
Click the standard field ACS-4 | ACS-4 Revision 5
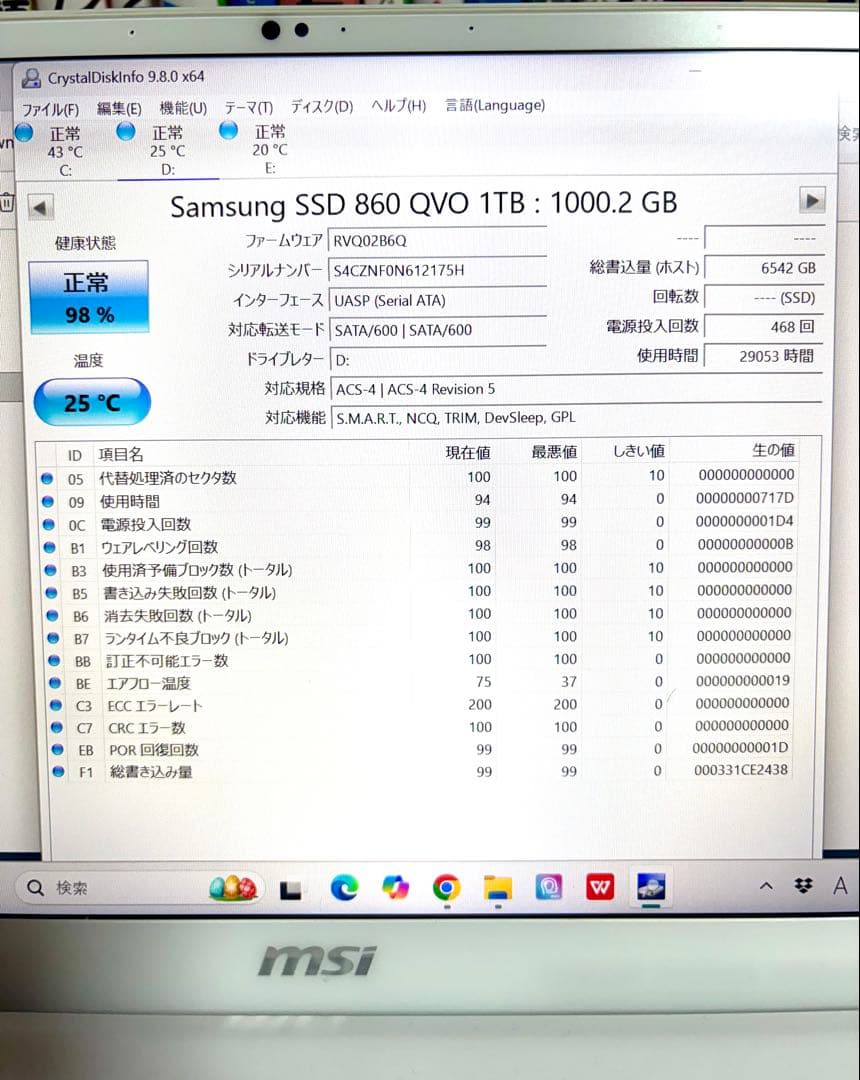coord(576,389)
